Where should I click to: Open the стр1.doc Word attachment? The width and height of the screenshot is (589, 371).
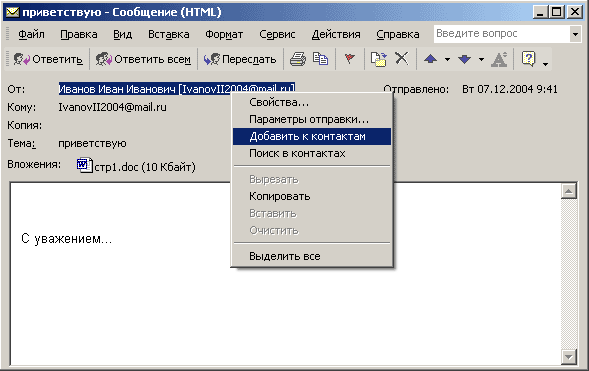pos(136,166)
